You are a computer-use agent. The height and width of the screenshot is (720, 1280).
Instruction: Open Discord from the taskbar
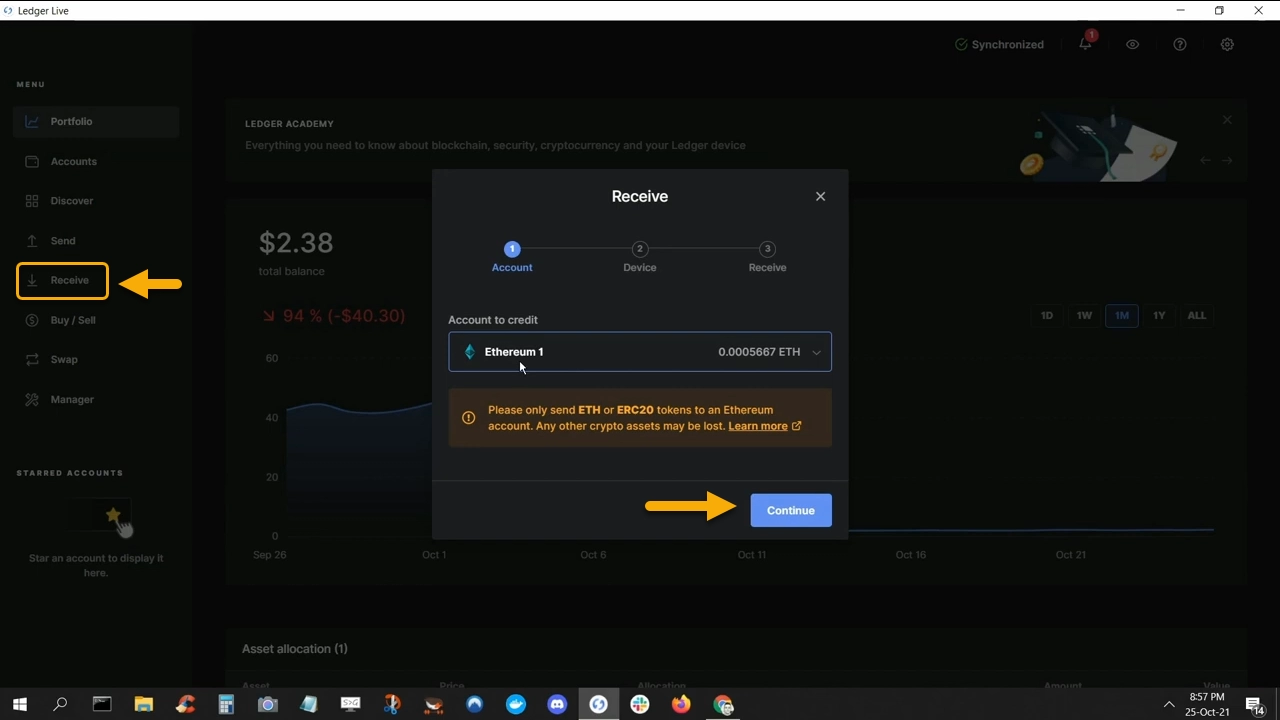tap(557, 704)
